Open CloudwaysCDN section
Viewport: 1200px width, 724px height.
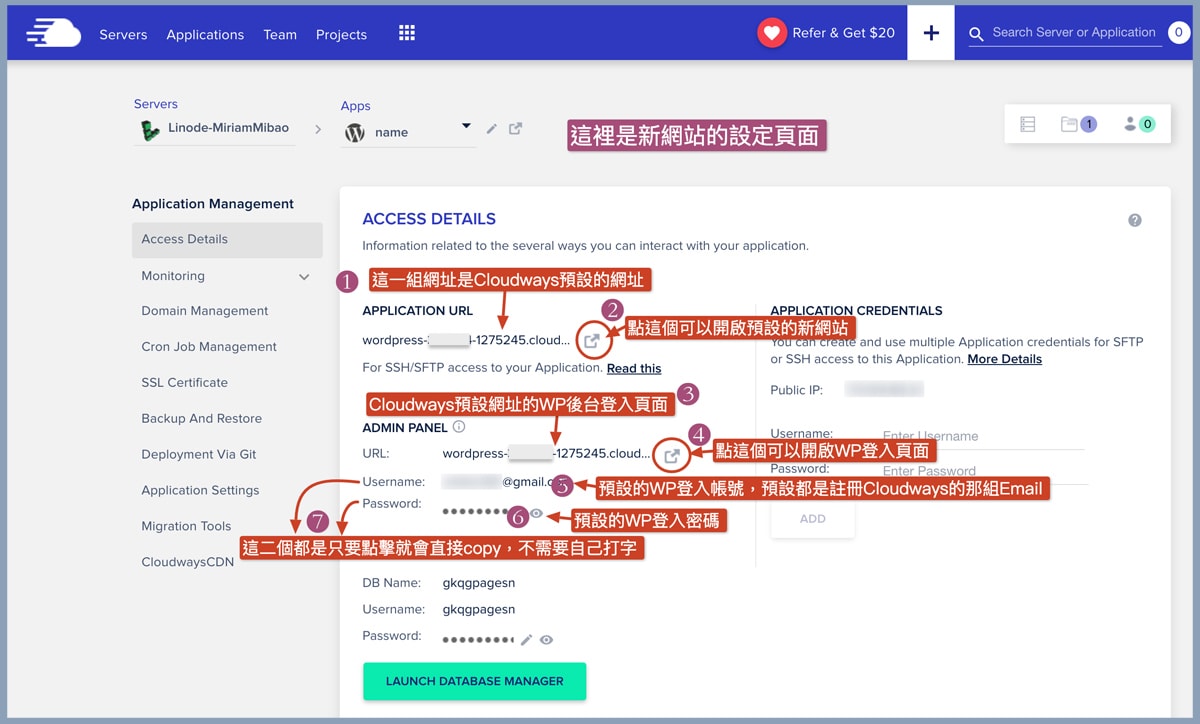tap(187, 562)
